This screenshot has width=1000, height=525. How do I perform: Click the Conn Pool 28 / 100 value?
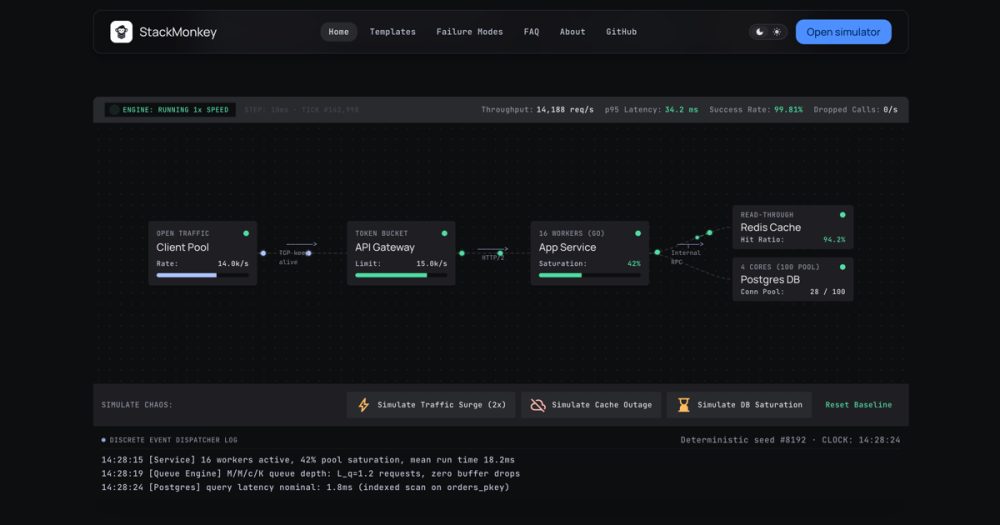[x=827, y=292]
